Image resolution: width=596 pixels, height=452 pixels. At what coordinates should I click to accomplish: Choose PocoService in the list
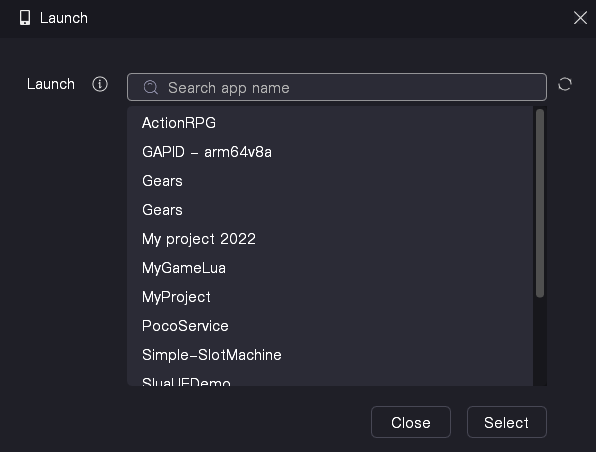330,326
